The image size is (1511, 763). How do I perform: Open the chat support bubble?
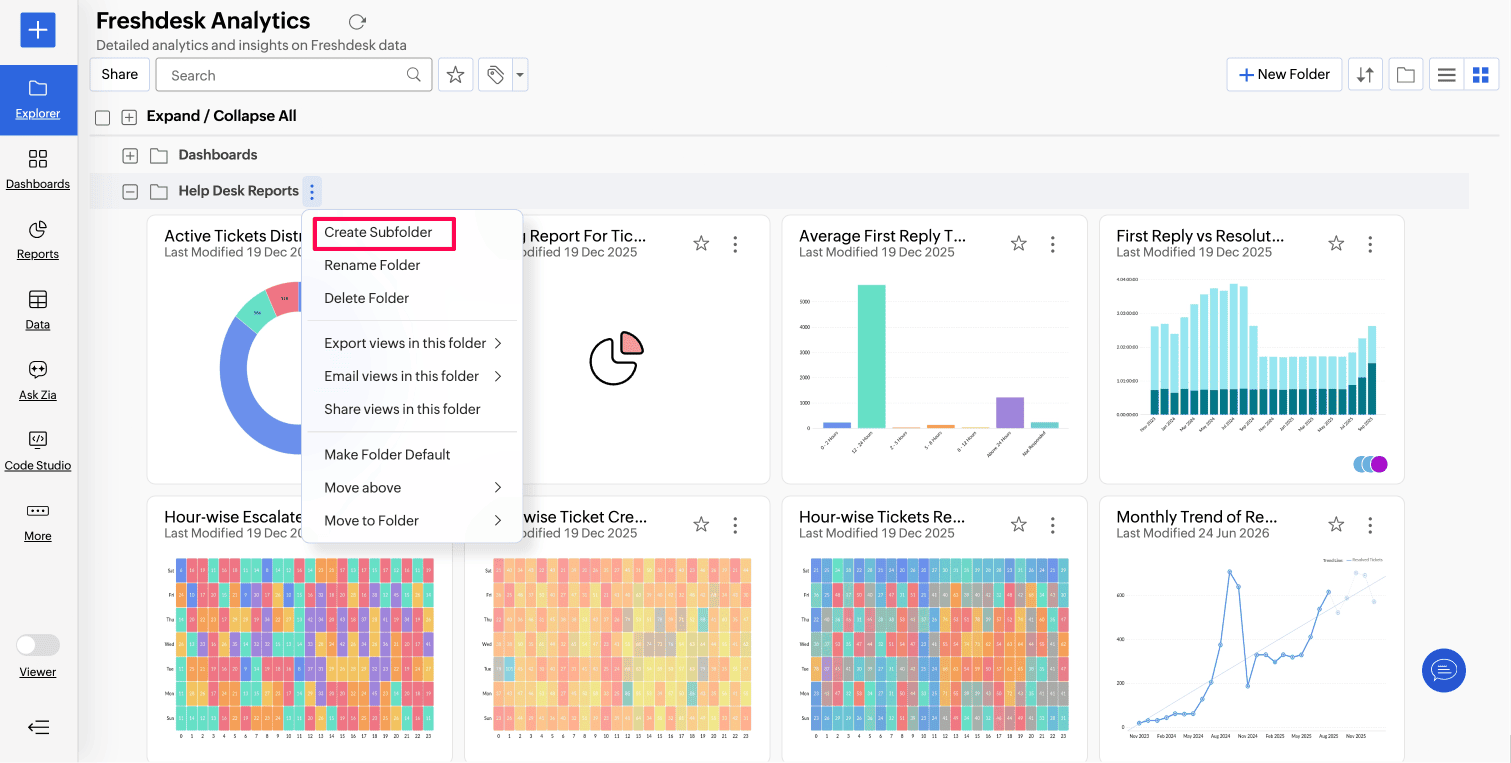click(x=1443, y=670)
